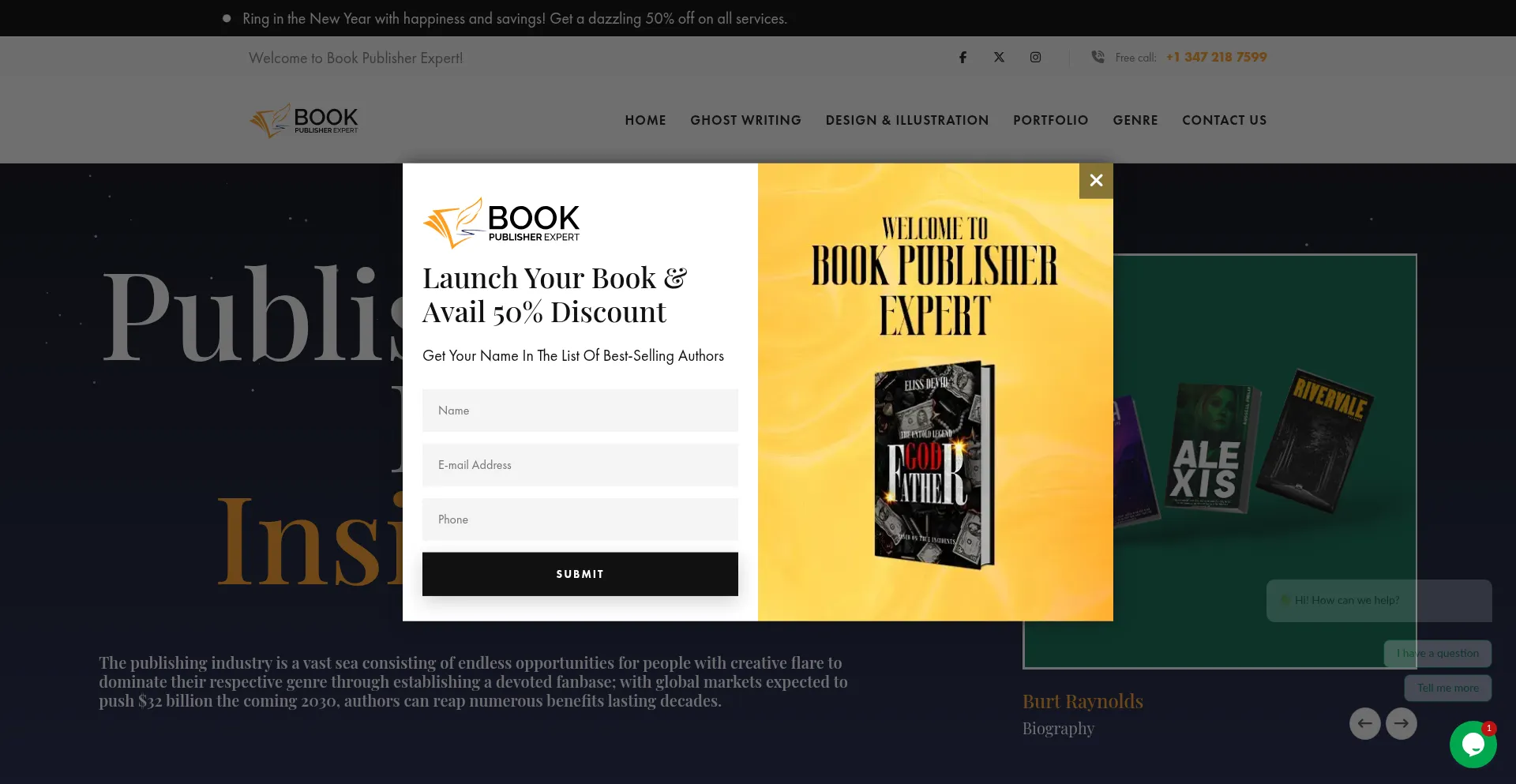Click 'Get Your Name In The List' subtitle

pos(572,356)
